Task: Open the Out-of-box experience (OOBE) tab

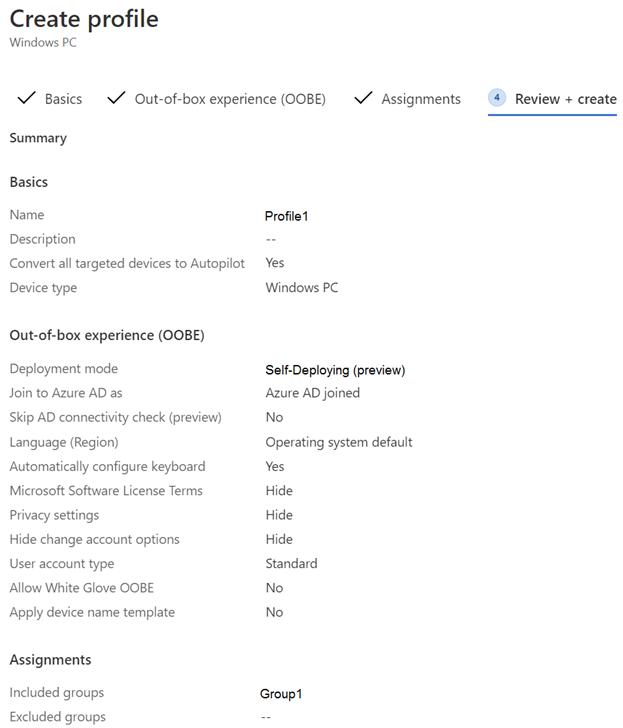Action: click(230, 99)
